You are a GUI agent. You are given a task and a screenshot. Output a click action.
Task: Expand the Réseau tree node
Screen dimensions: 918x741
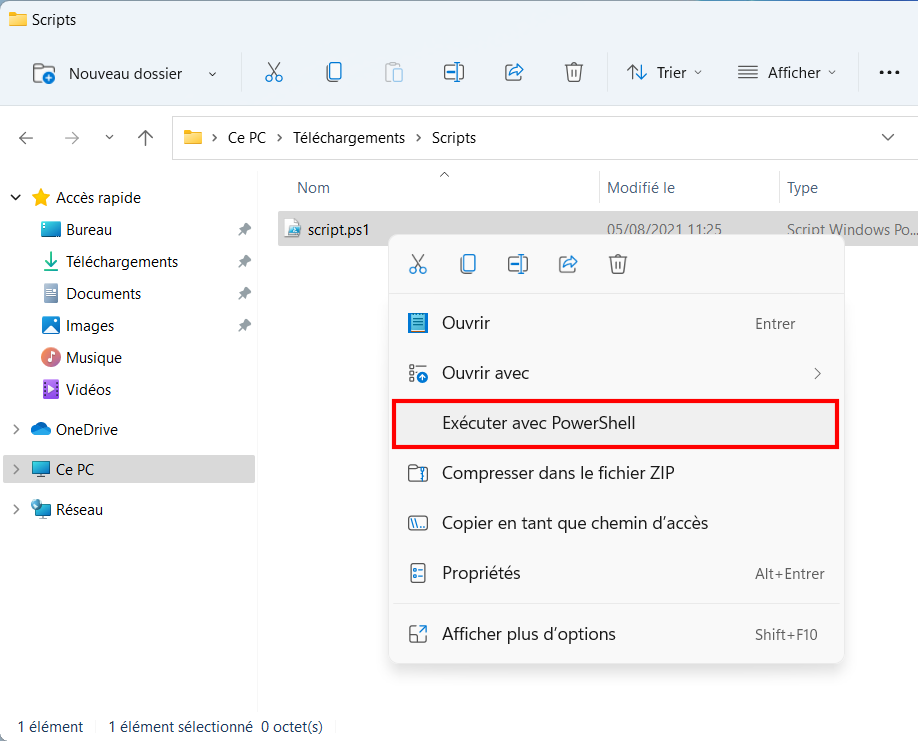tap(16, 510)
